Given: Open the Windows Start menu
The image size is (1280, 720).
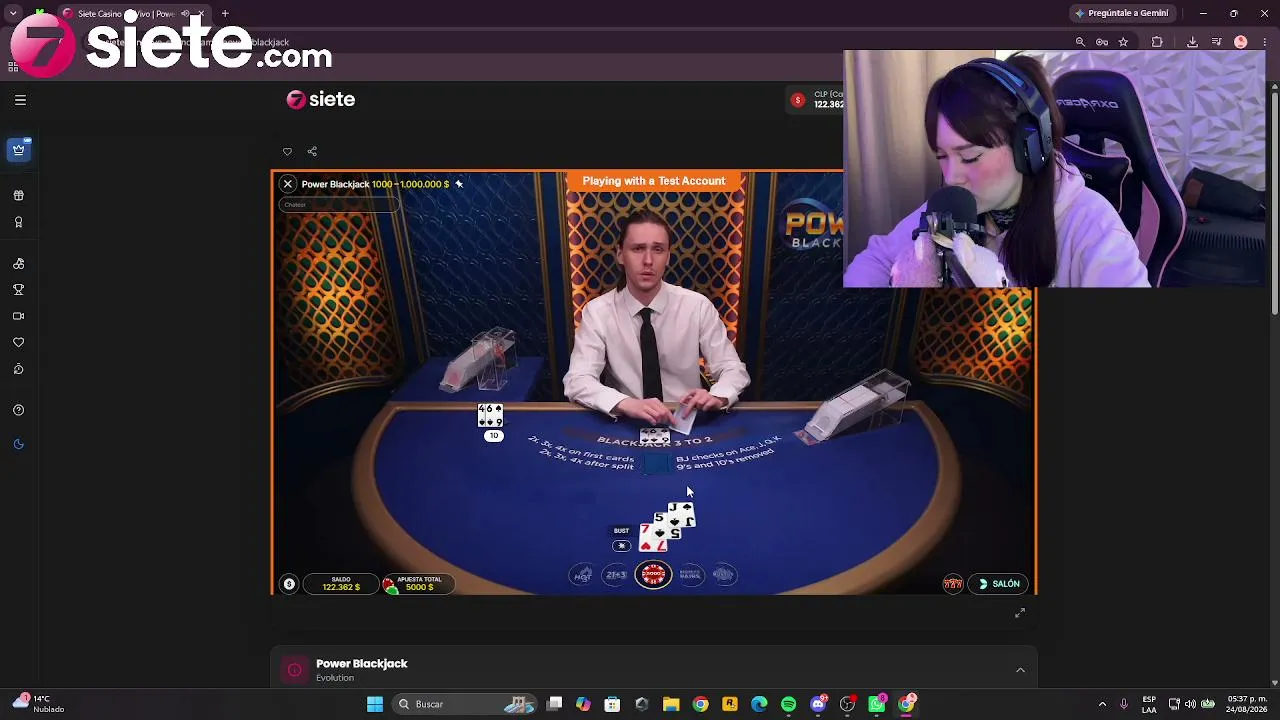Looking at the screenshot, I should [x=375, y=704].
